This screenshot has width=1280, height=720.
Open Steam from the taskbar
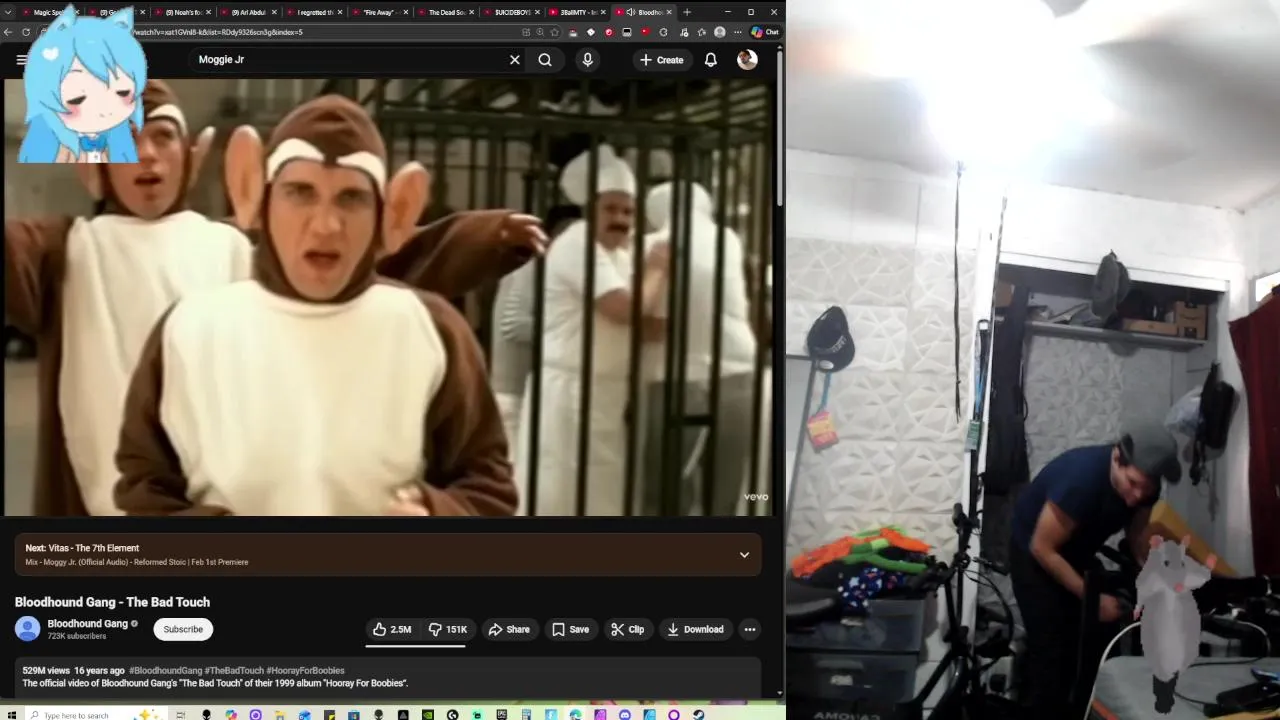[699, 714]
